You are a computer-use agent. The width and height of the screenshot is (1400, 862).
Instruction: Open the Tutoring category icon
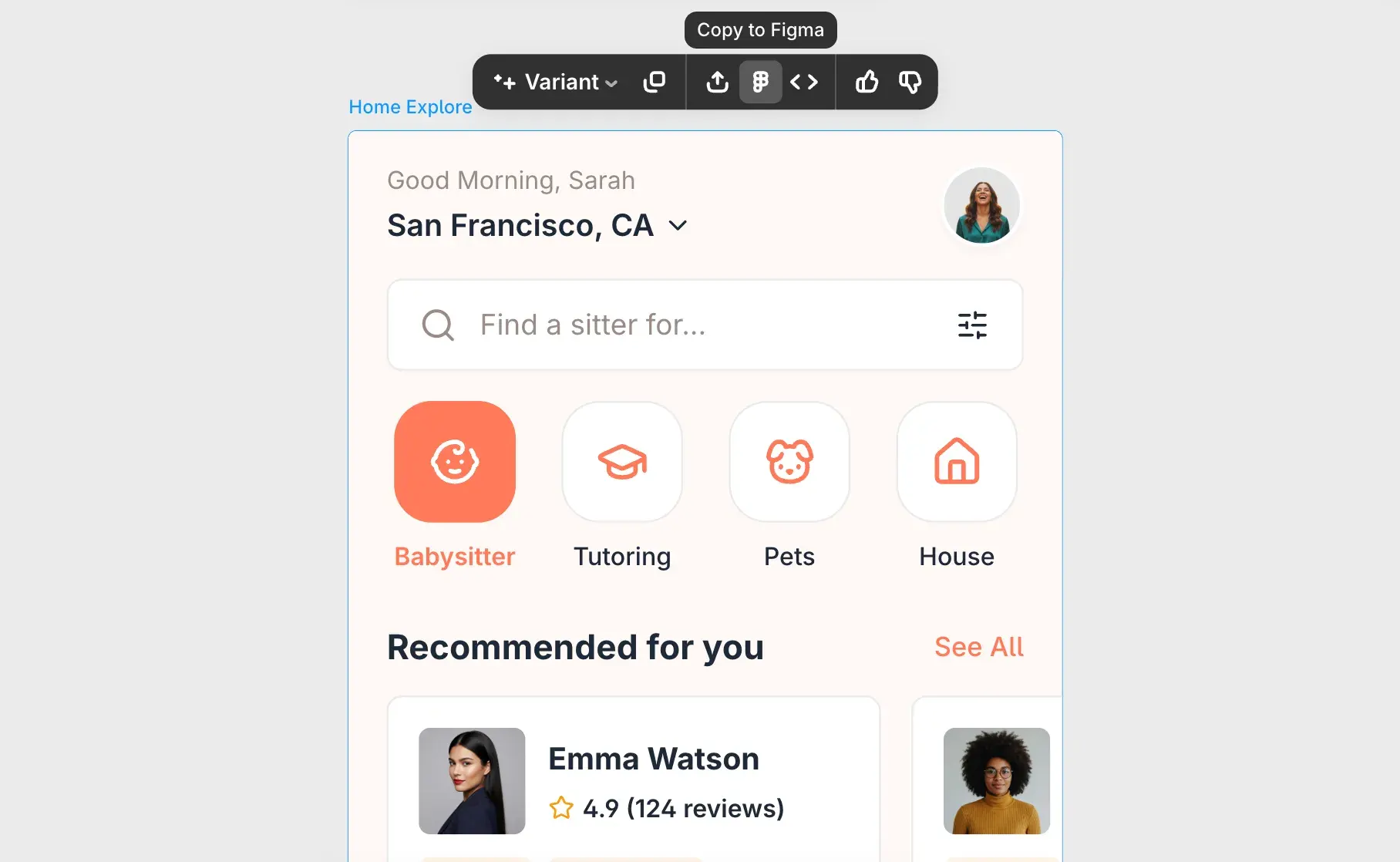click(x=621, y=461)
